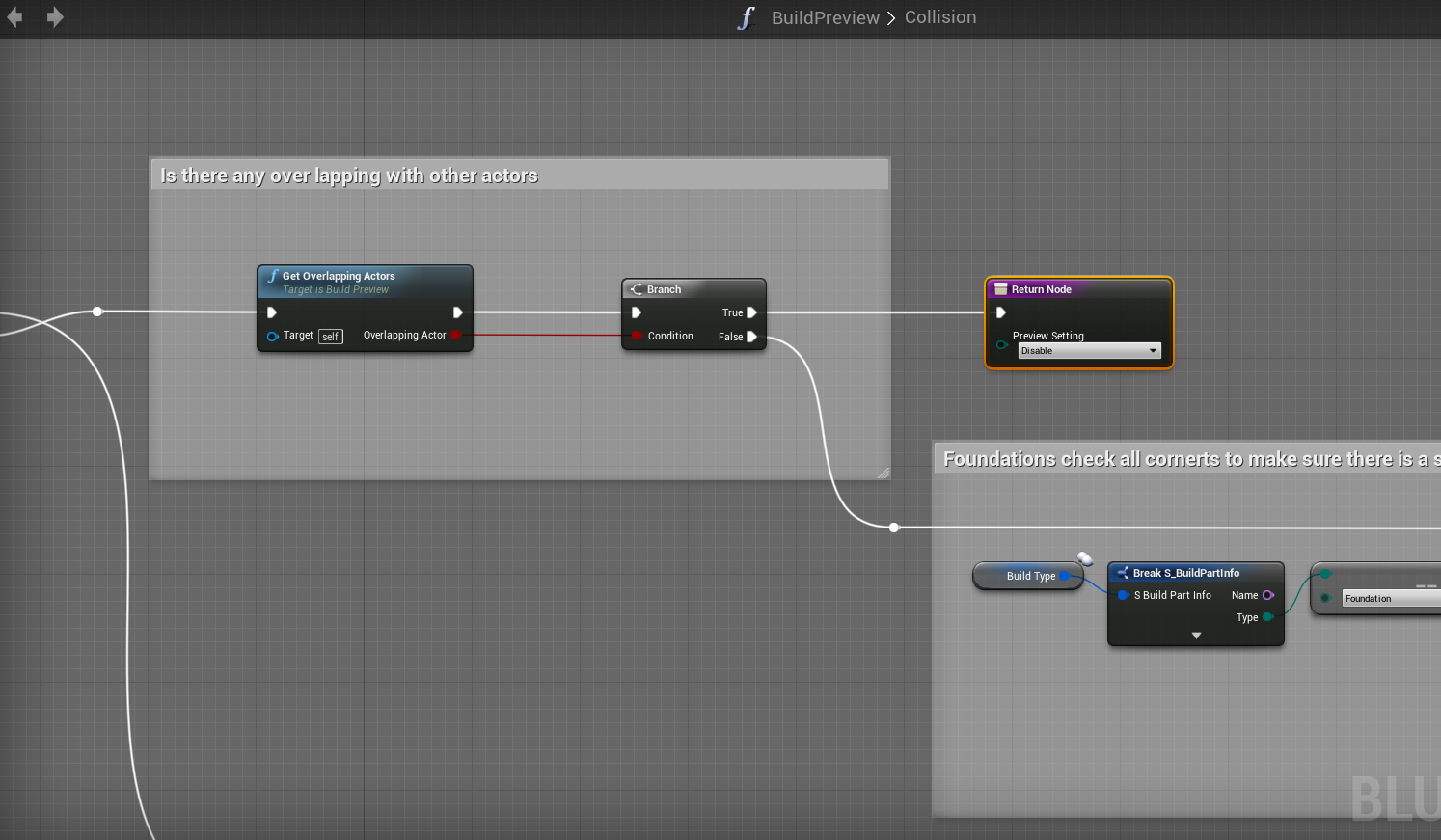Click the Branch True output pin
1441x840 pixels.
(751, 312)
